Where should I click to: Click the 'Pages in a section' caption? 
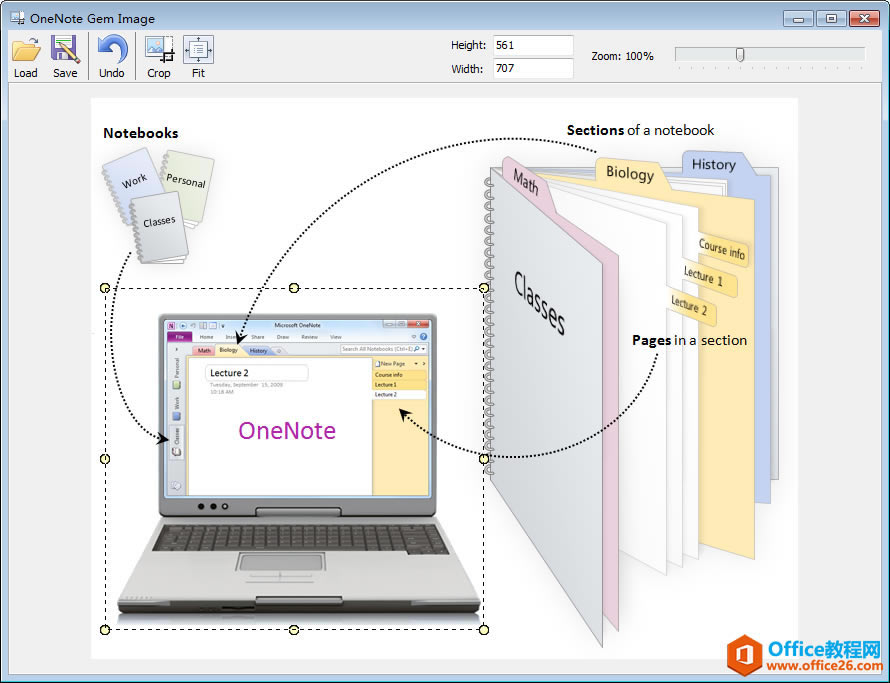[x=689, y=340]
